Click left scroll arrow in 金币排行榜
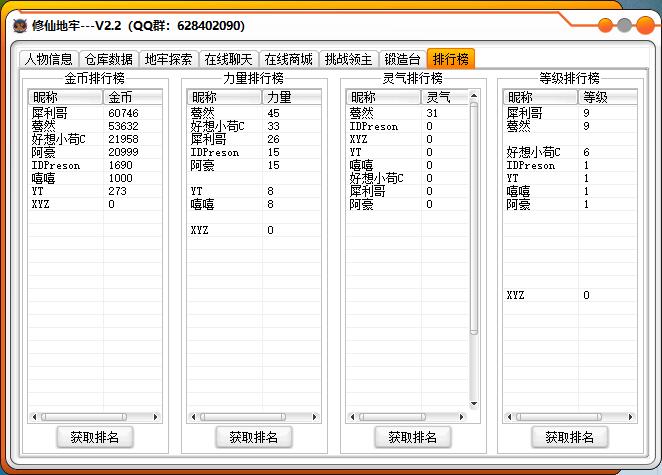 tap(34, 417)
